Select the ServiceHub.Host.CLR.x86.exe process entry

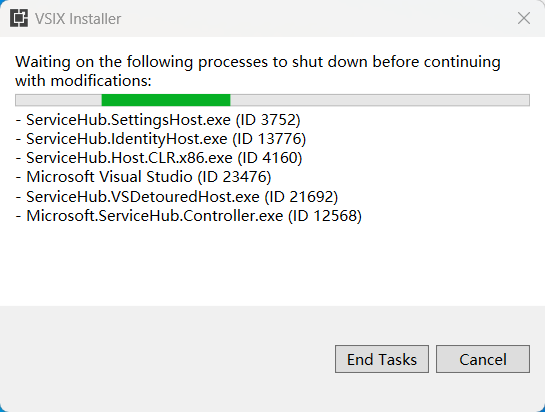pyautogui.click(x=159, y=158)
